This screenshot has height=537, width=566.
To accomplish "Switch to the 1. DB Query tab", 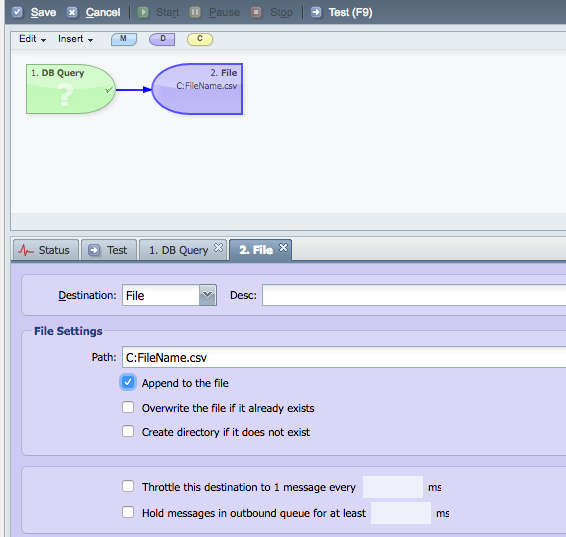I will (179, 250).
